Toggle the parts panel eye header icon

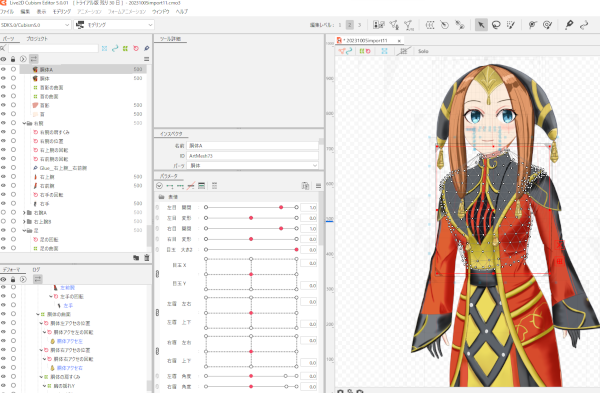3,59
